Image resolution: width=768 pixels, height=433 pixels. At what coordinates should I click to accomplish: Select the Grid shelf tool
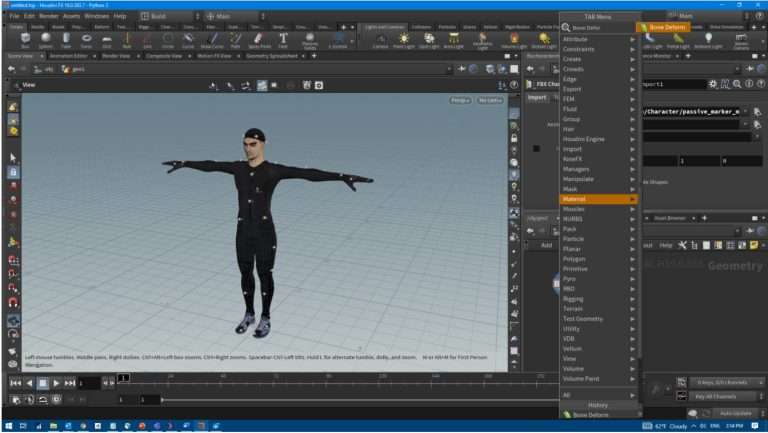click(107, 40)
